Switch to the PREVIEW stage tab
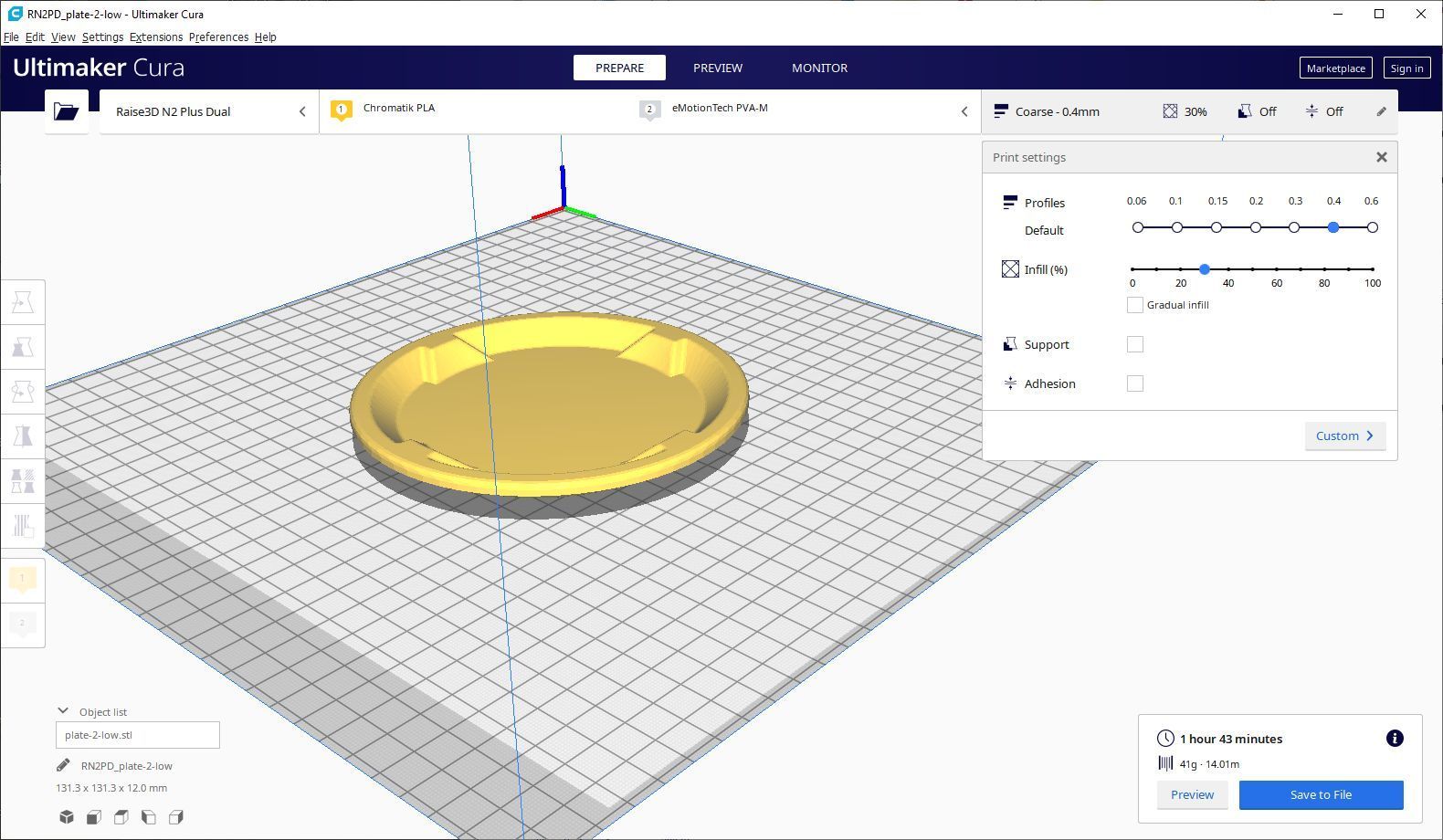The height and width of the screenshot is (840, 1443). [x=717, y=68]
